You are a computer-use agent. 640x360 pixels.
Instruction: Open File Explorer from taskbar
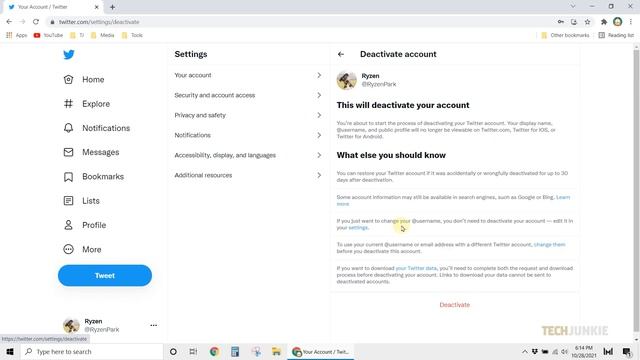[276, 351]
